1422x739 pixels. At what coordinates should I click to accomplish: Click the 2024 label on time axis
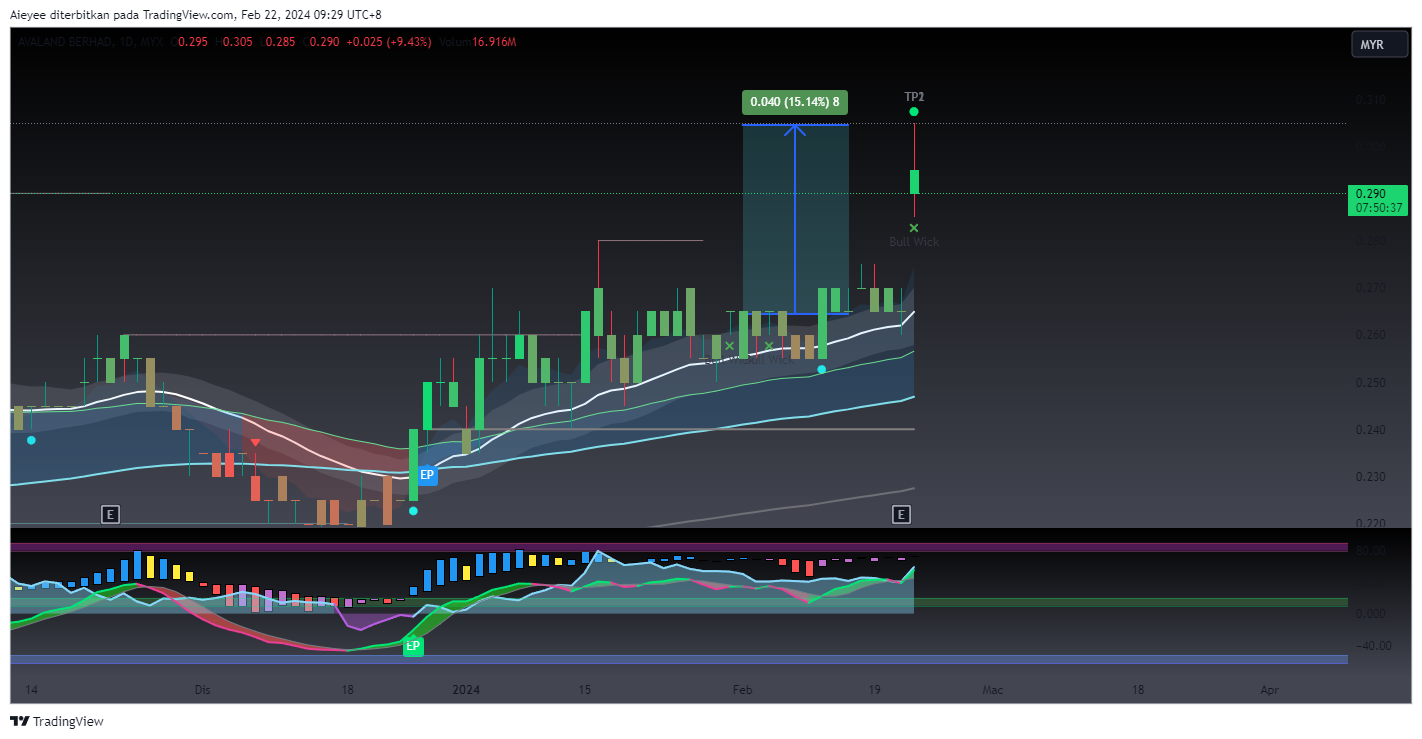466,690
